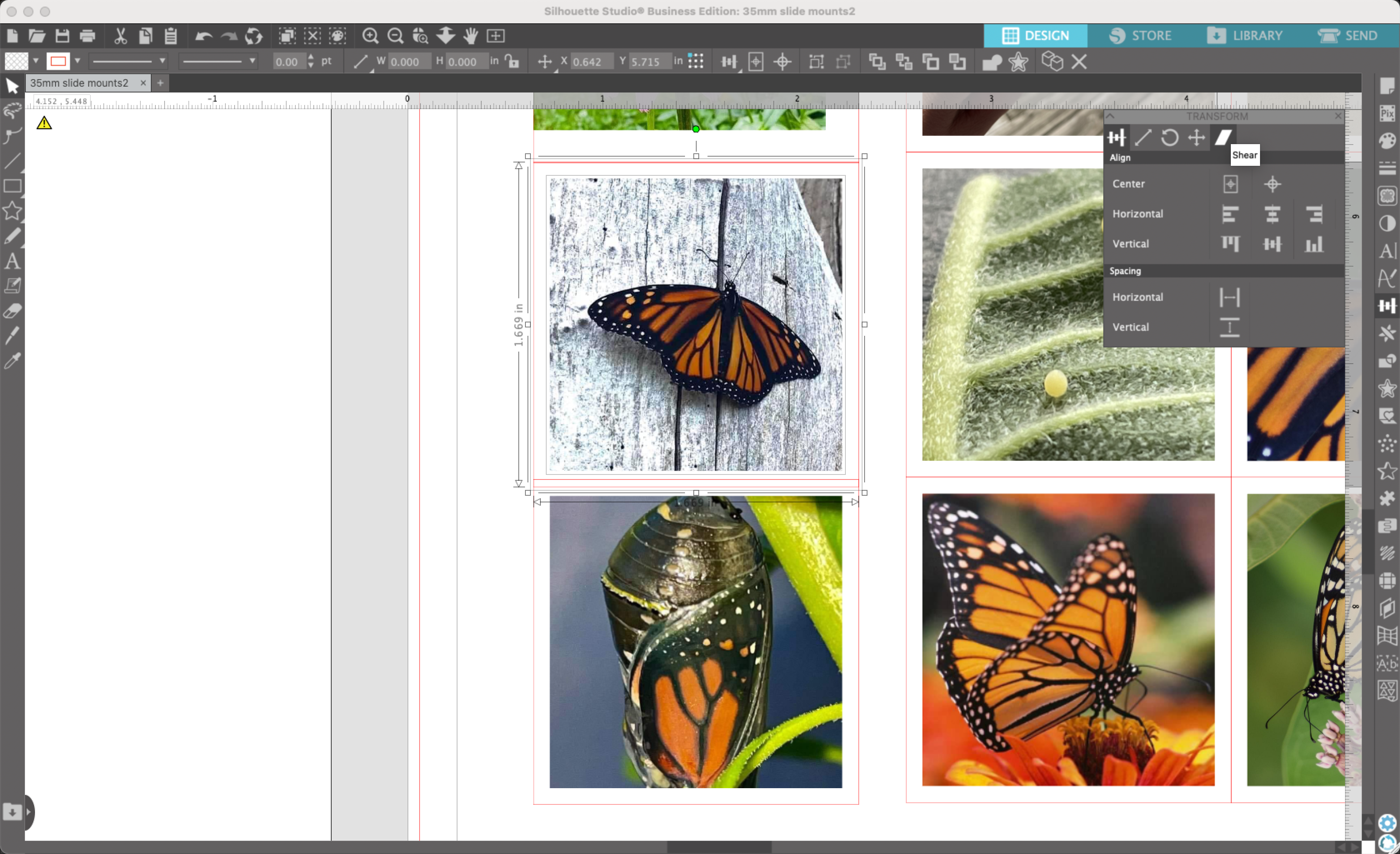
Task: Pick the Eraser tool
Action: (x=12, y=310)
